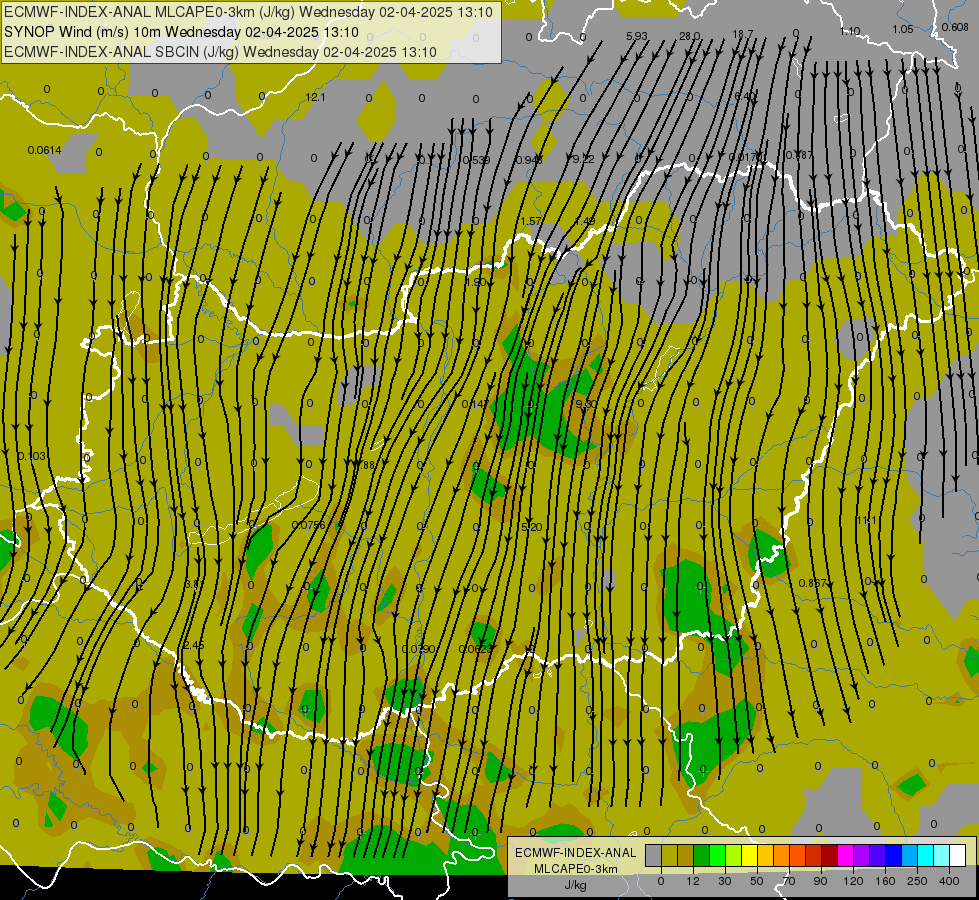Click the J/kg unit label in legend

[576, 885]
